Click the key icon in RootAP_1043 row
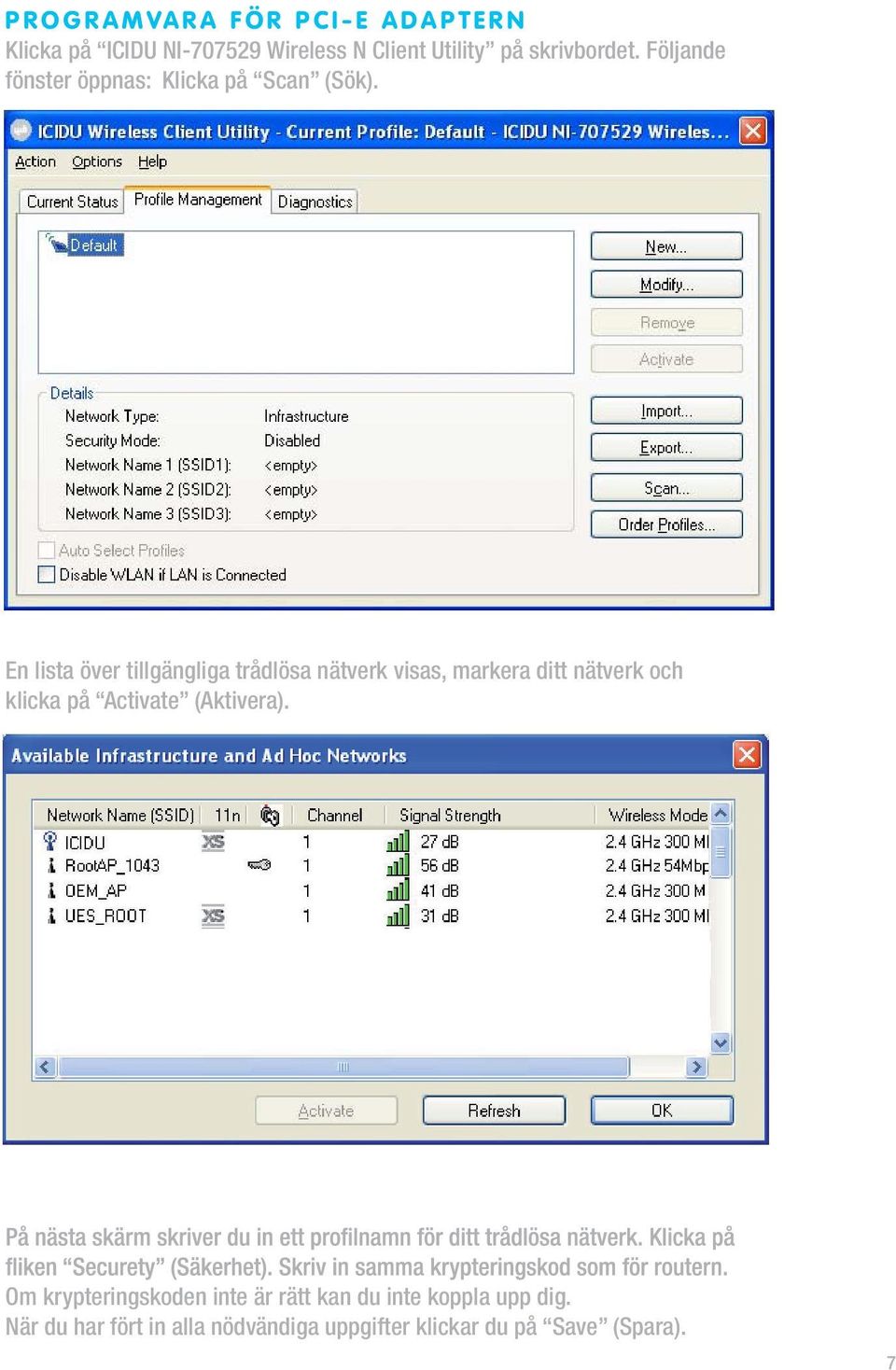The height and width of the screenshot is (1370, 896). tap(259, 865)
